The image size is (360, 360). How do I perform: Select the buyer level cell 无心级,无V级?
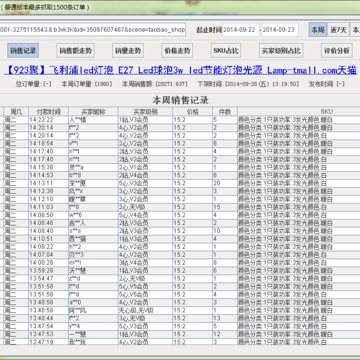coord(145,310)
